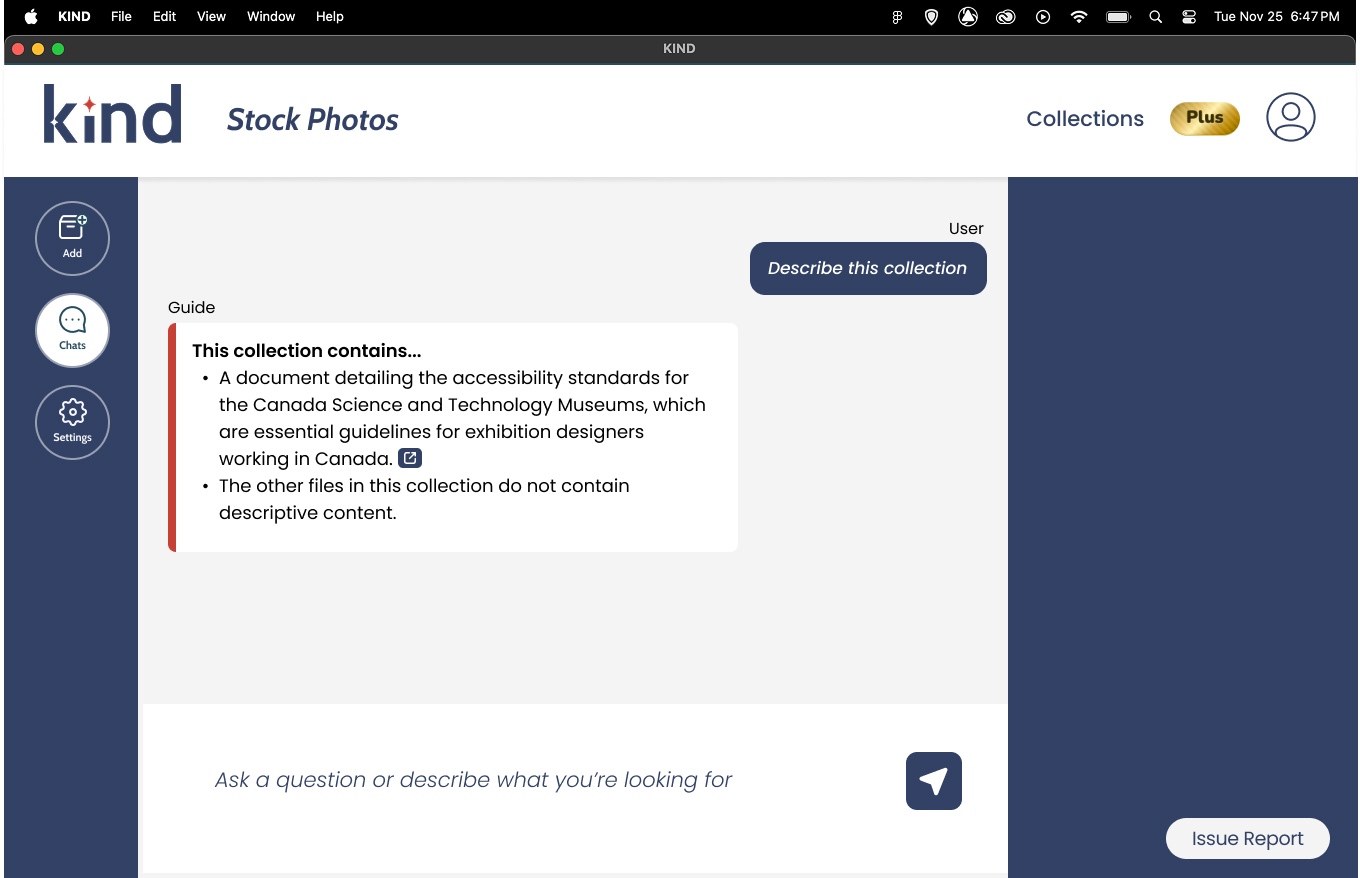
Task: Open the external link in the Guide message
Action: (410, 457)
